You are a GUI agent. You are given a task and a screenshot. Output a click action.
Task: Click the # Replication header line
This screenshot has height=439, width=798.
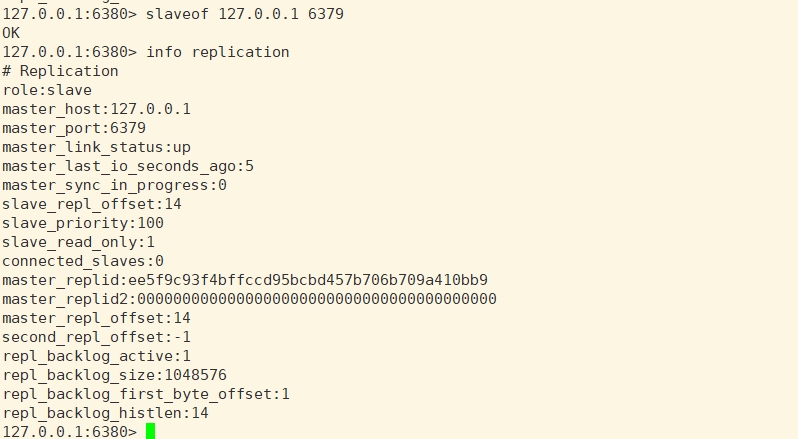pos(60,71)
